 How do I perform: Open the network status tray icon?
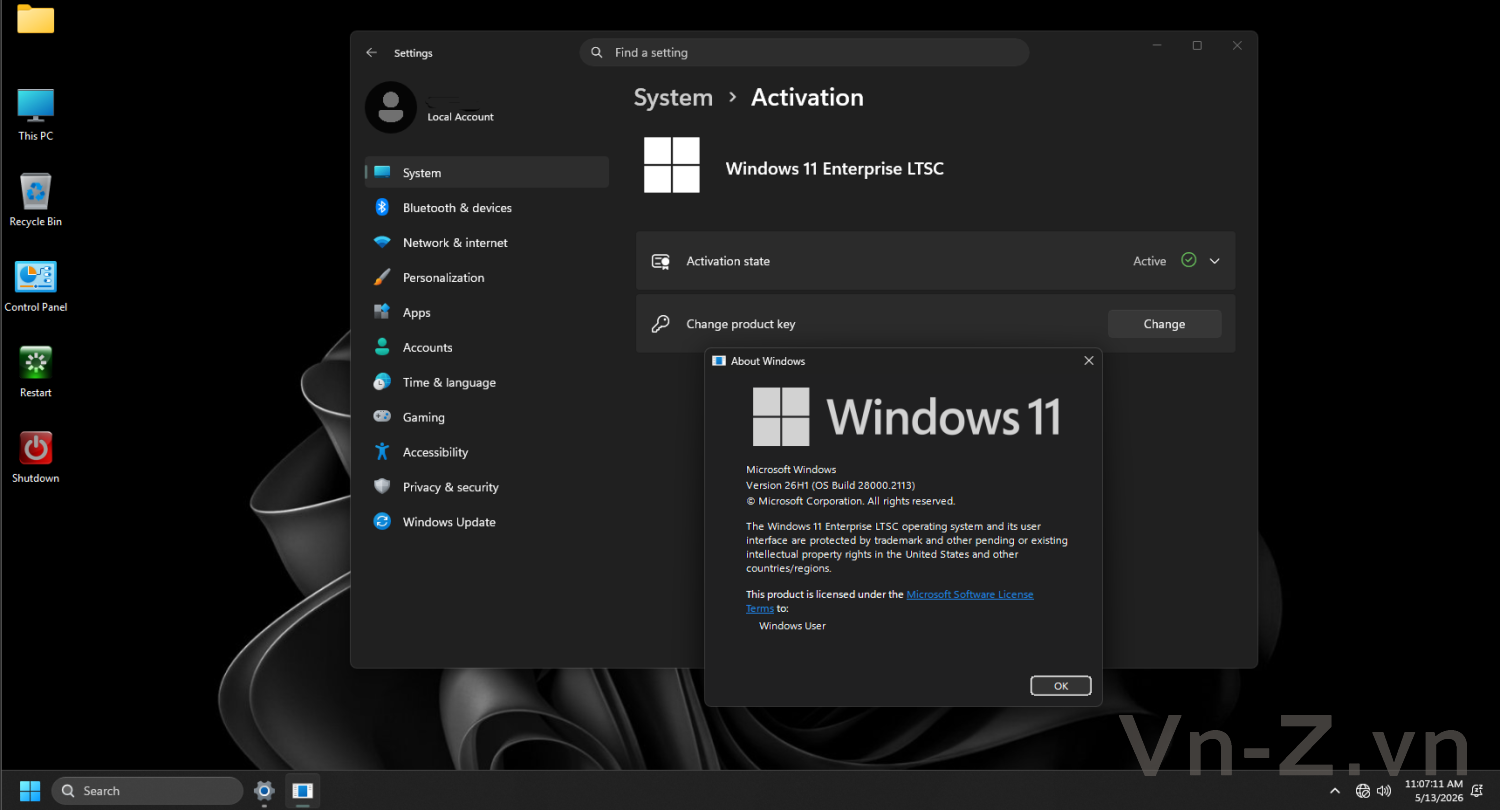pos(1363,791)
